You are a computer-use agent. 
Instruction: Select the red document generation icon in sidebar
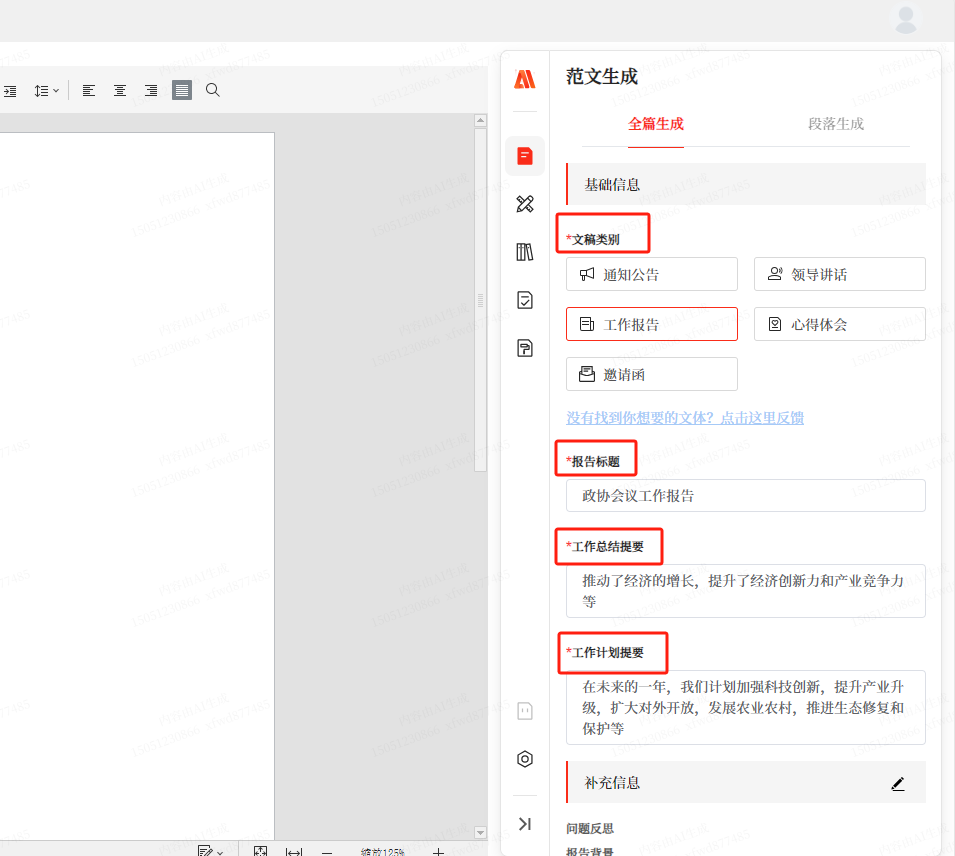pos(524,156)
